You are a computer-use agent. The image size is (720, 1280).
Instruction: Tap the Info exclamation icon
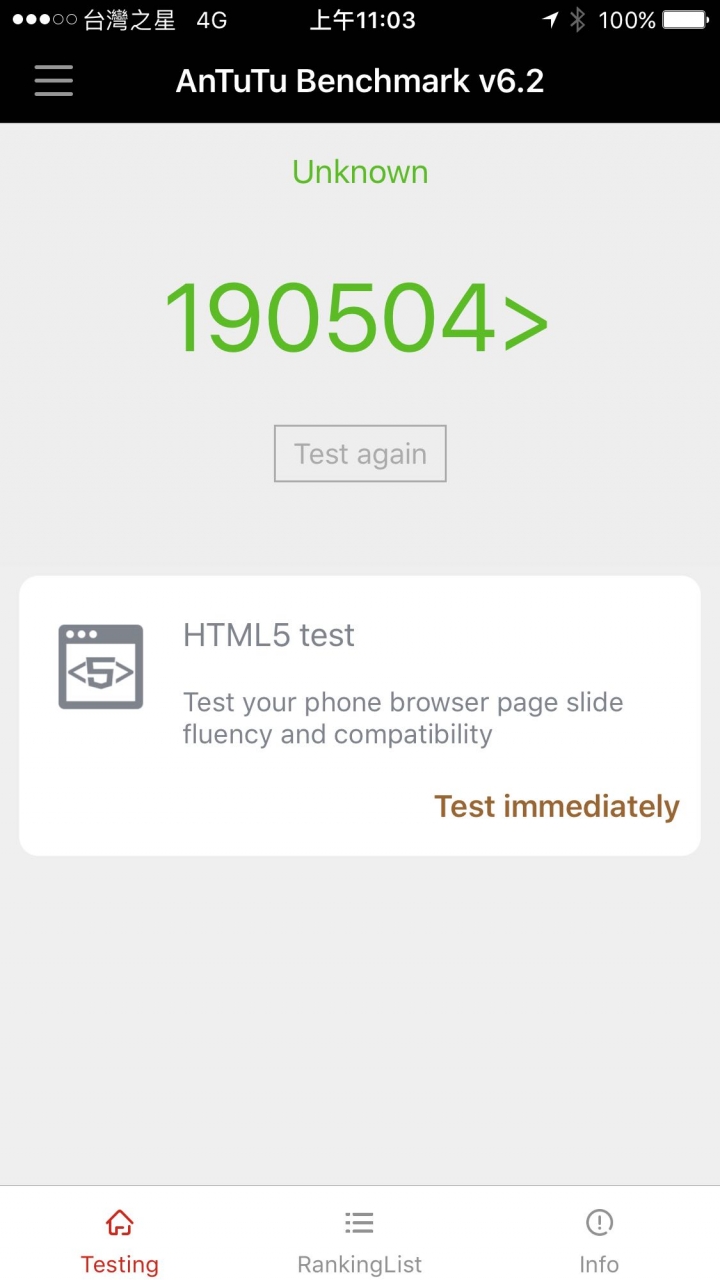pos(599,1222)
